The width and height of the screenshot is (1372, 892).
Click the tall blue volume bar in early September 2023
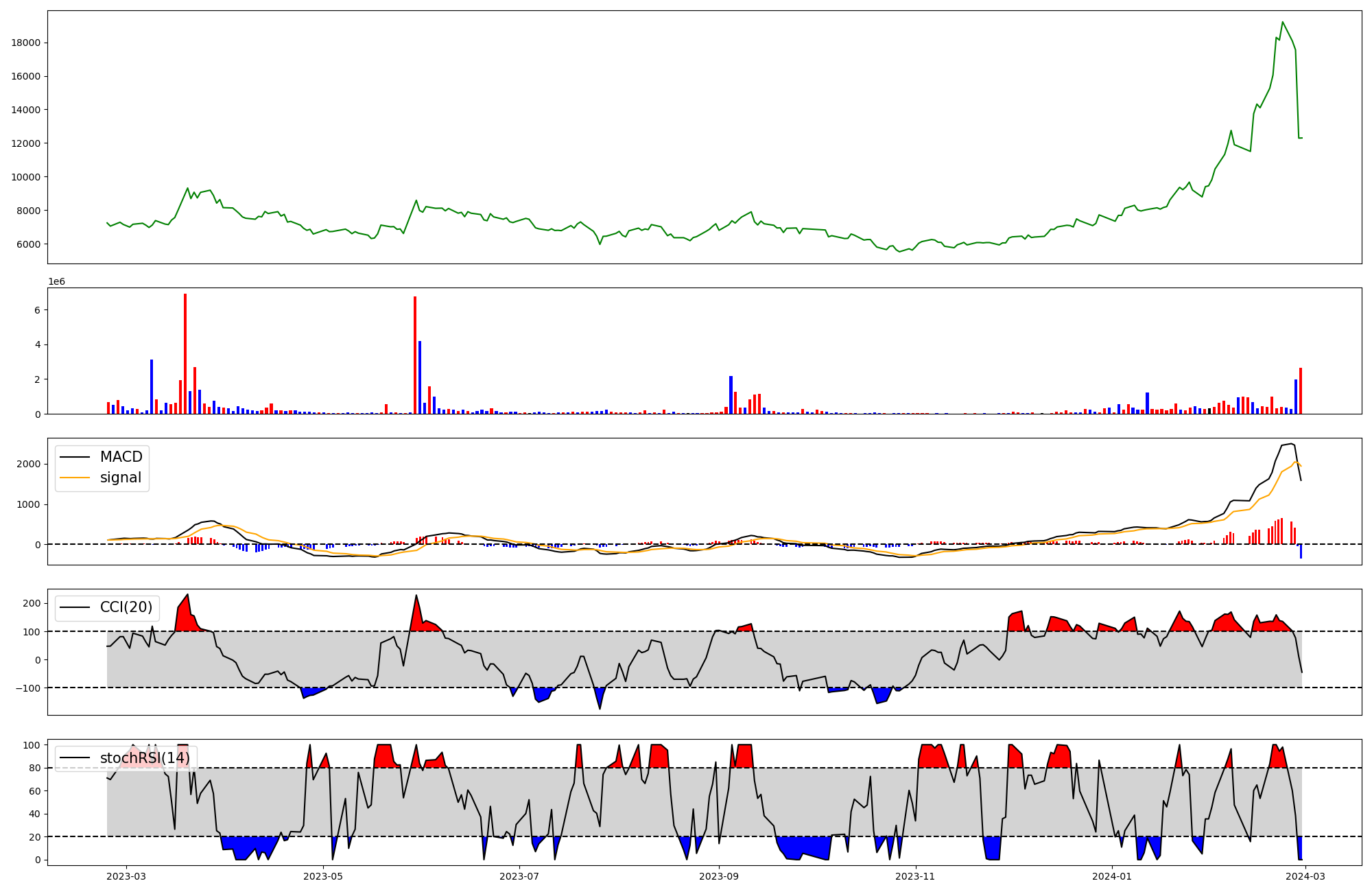[731, 395]
